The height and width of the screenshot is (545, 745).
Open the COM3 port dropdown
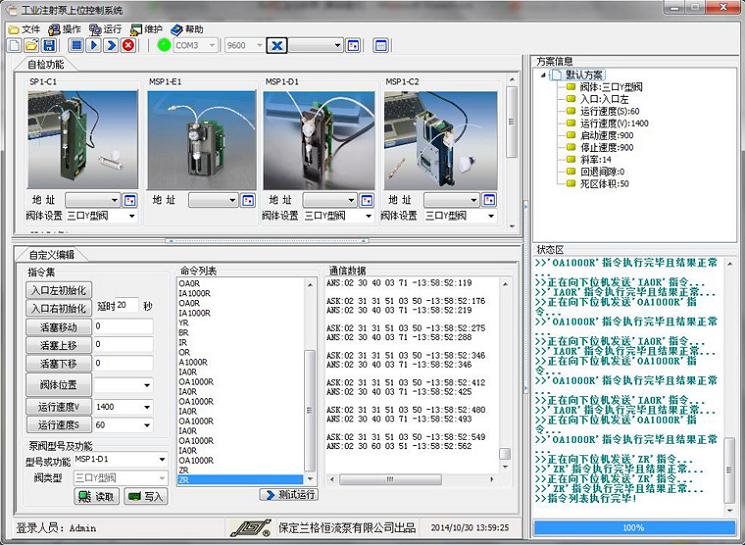[x=212, y=46]
